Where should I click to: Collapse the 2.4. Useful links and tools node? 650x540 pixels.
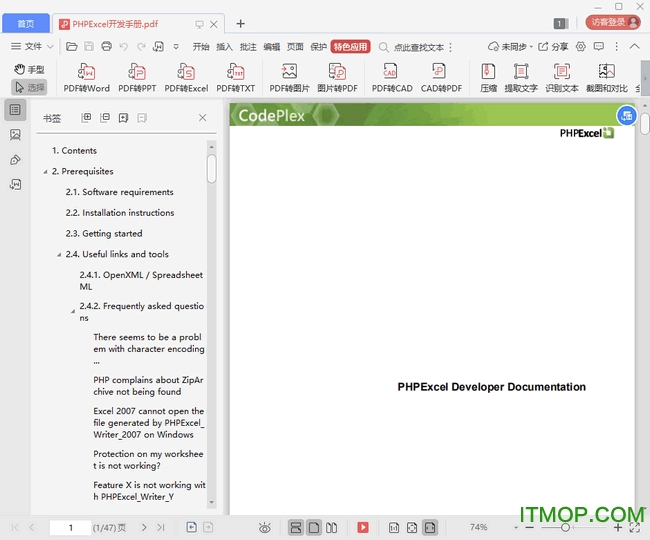tap(59, 255)
